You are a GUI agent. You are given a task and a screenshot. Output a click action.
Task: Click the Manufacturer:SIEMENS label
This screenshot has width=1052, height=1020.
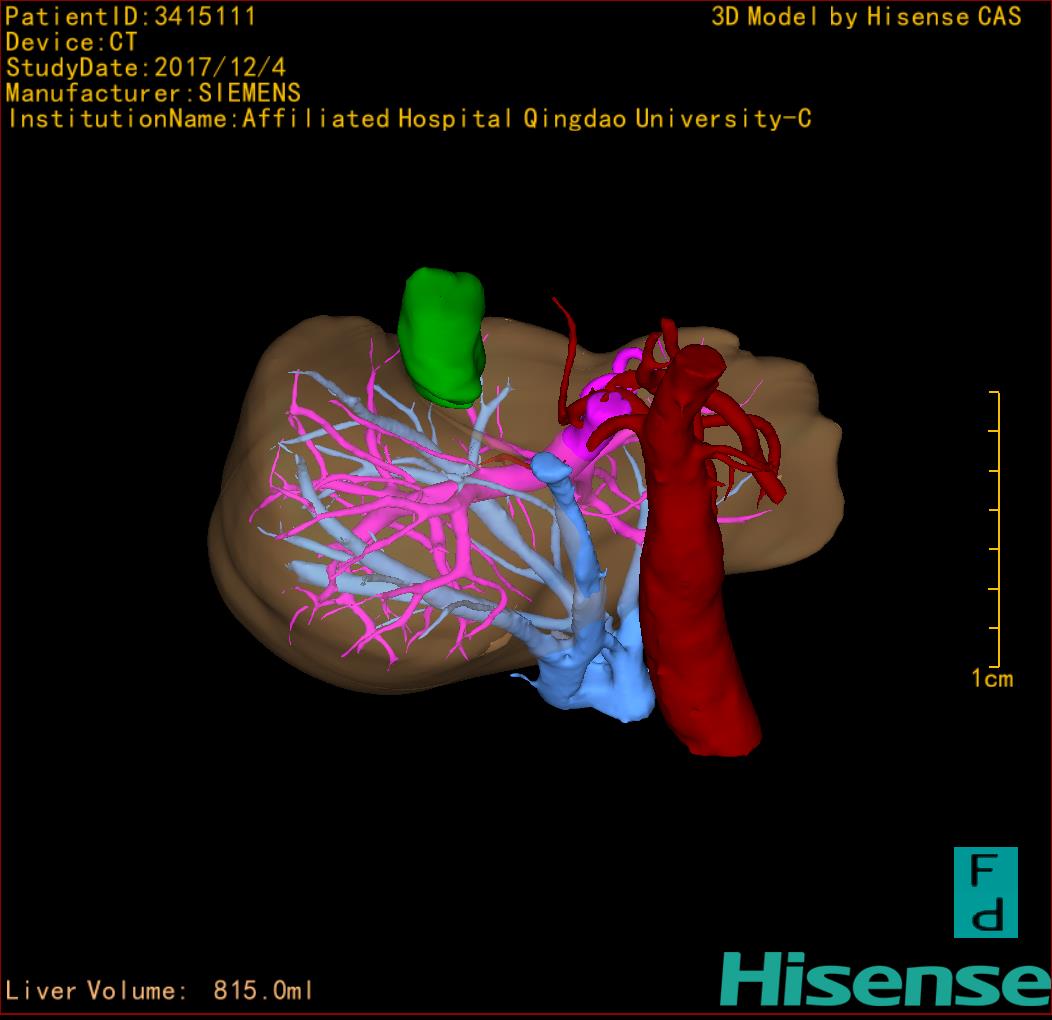tap(153, 93)
